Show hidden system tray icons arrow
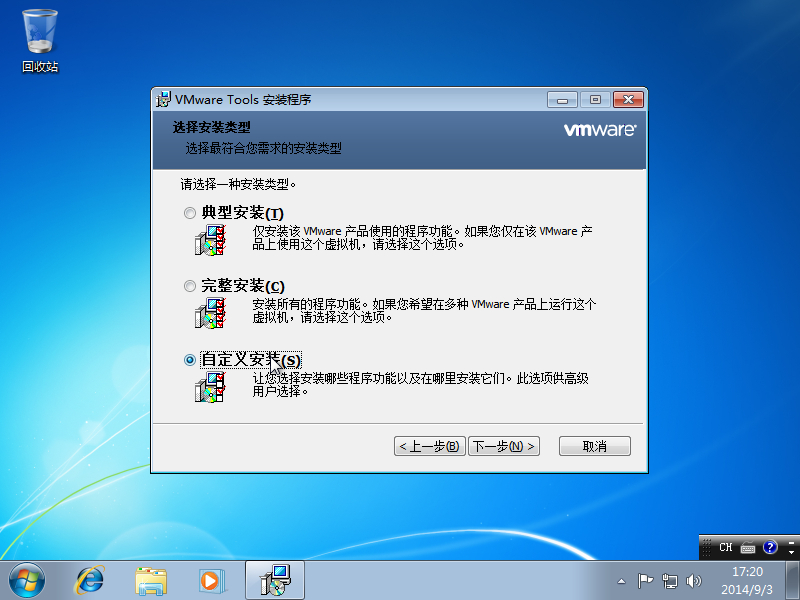The height and width of the screenshot is (600, 800). tap(621, 581)
